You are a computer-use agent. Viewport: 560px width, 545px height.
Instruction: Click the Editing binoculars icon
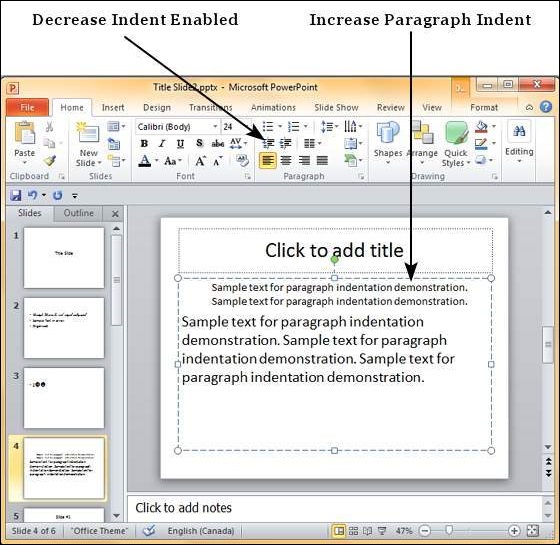519,131
